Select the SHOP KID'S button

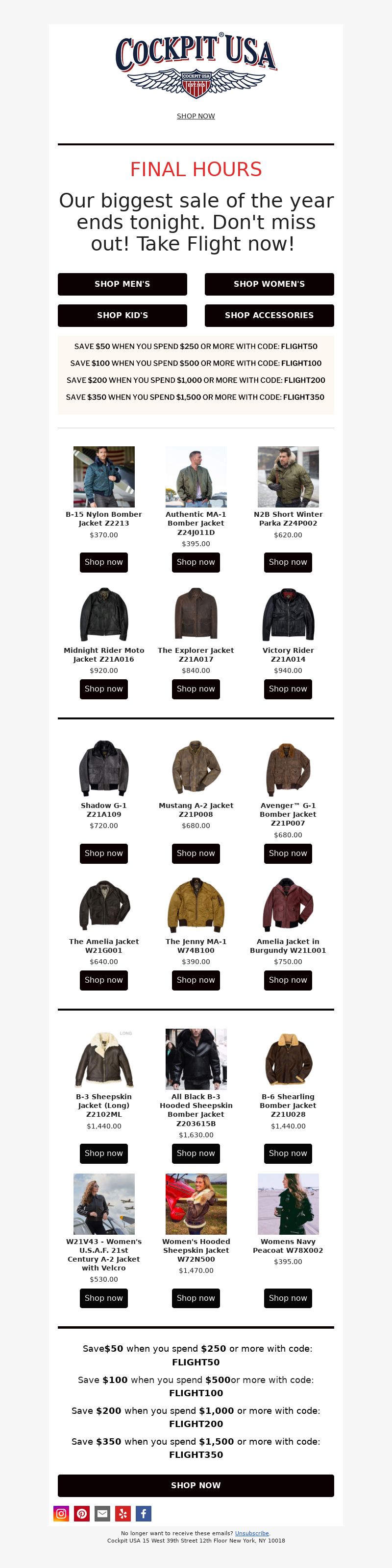[122, 315]
